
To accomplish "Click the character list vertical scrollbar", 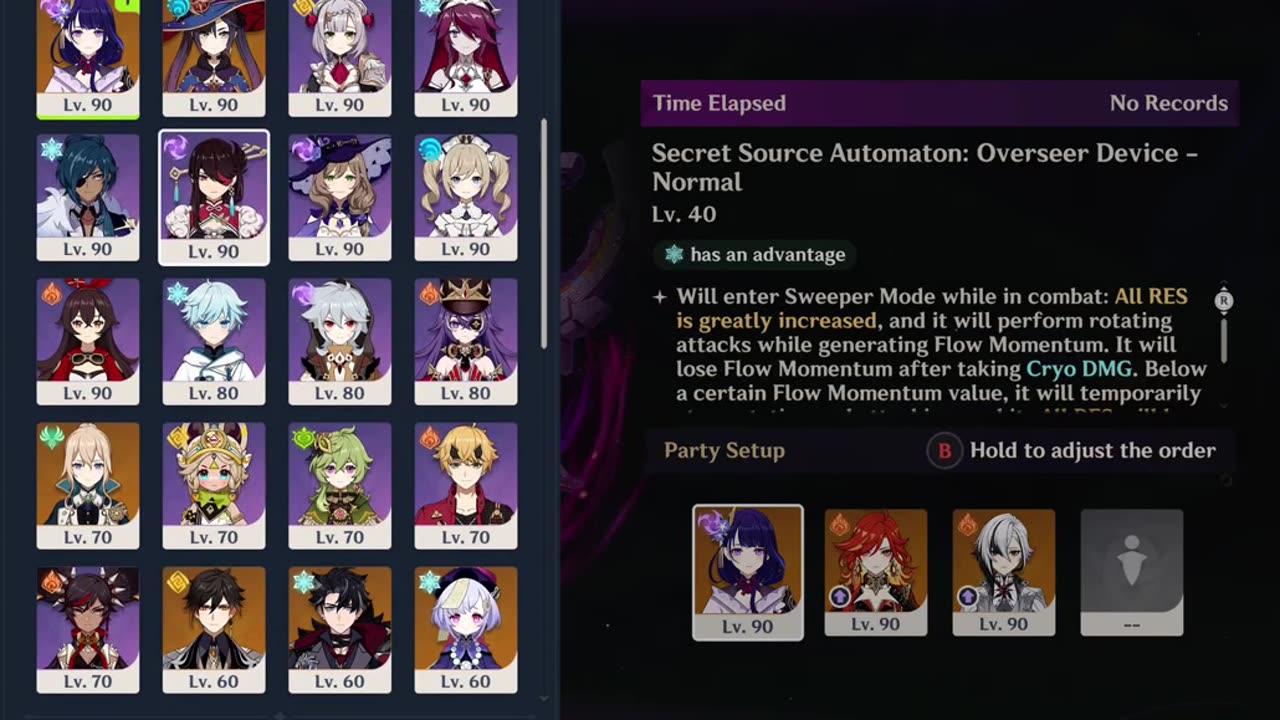I will (x=544, y=233).
